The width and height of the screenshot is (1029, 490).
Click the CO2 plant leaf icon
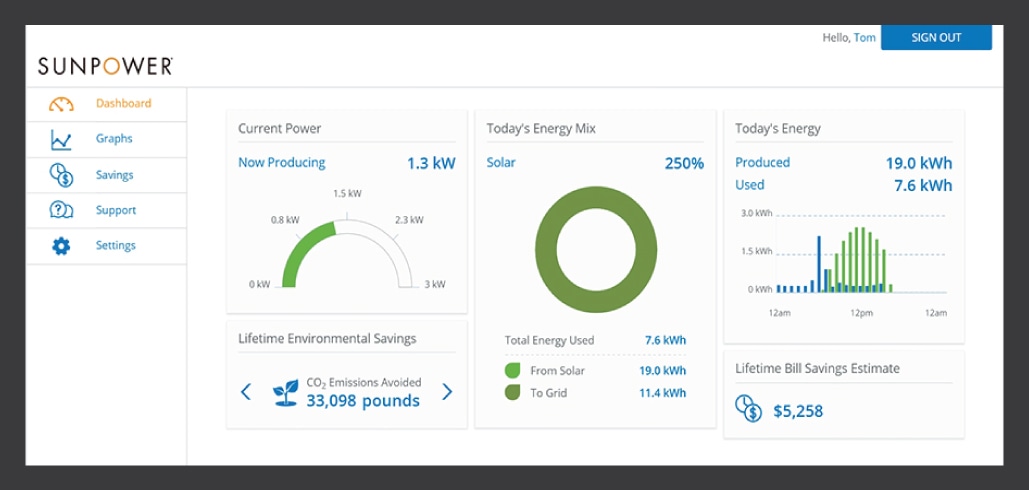285,392
